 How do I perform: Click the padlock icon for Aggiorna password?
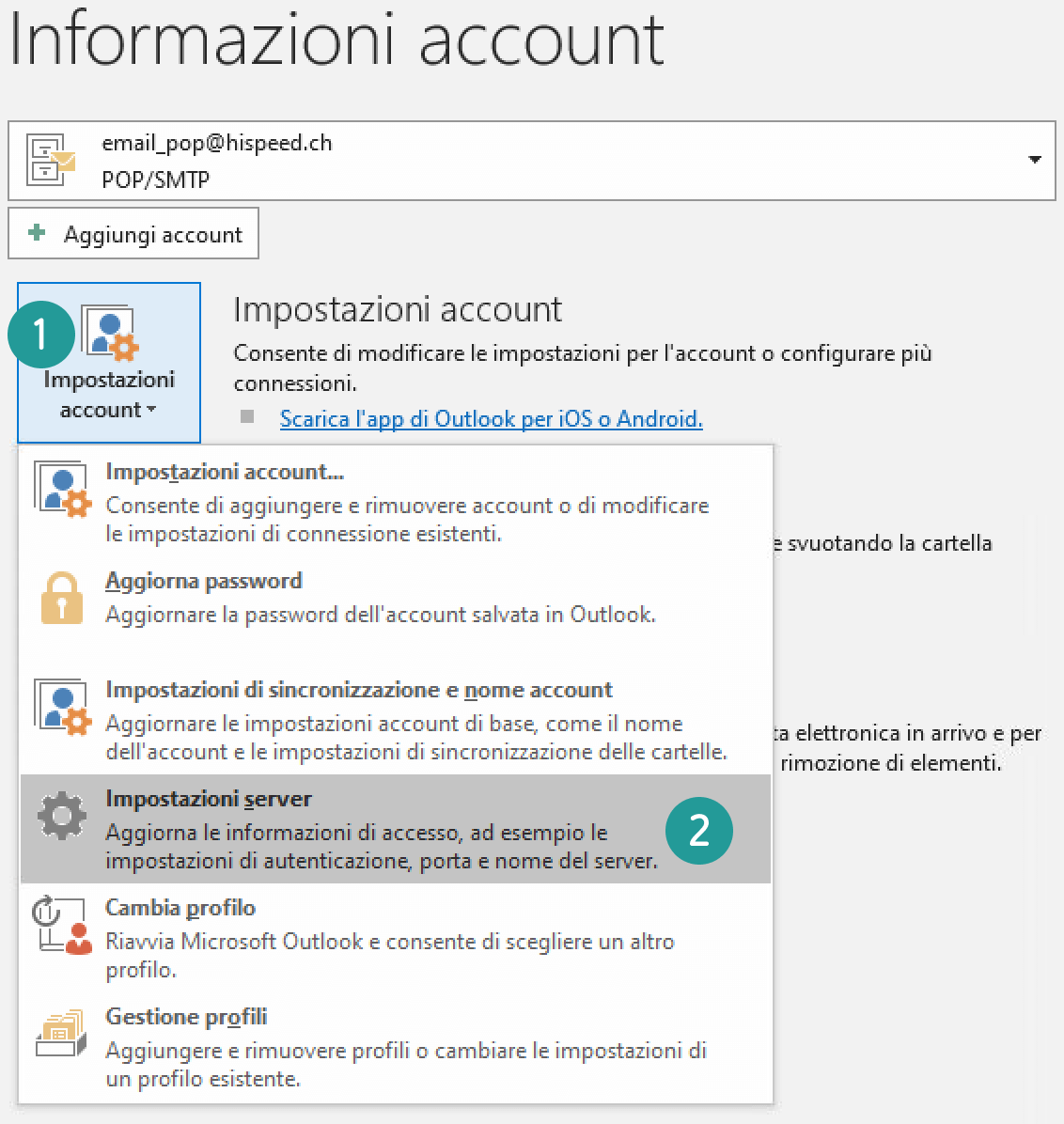pyautogui.click(x=62, y=598)
